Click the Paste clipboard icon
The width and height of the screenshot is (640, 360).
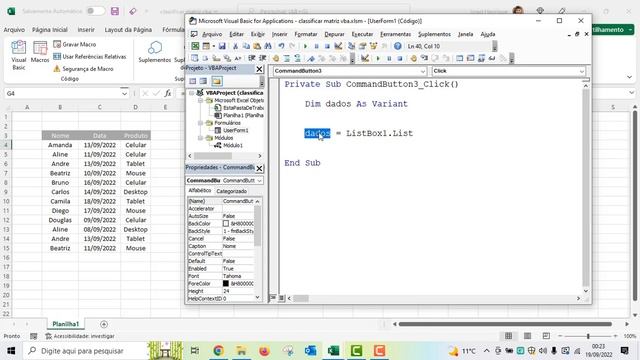[257, 46]
